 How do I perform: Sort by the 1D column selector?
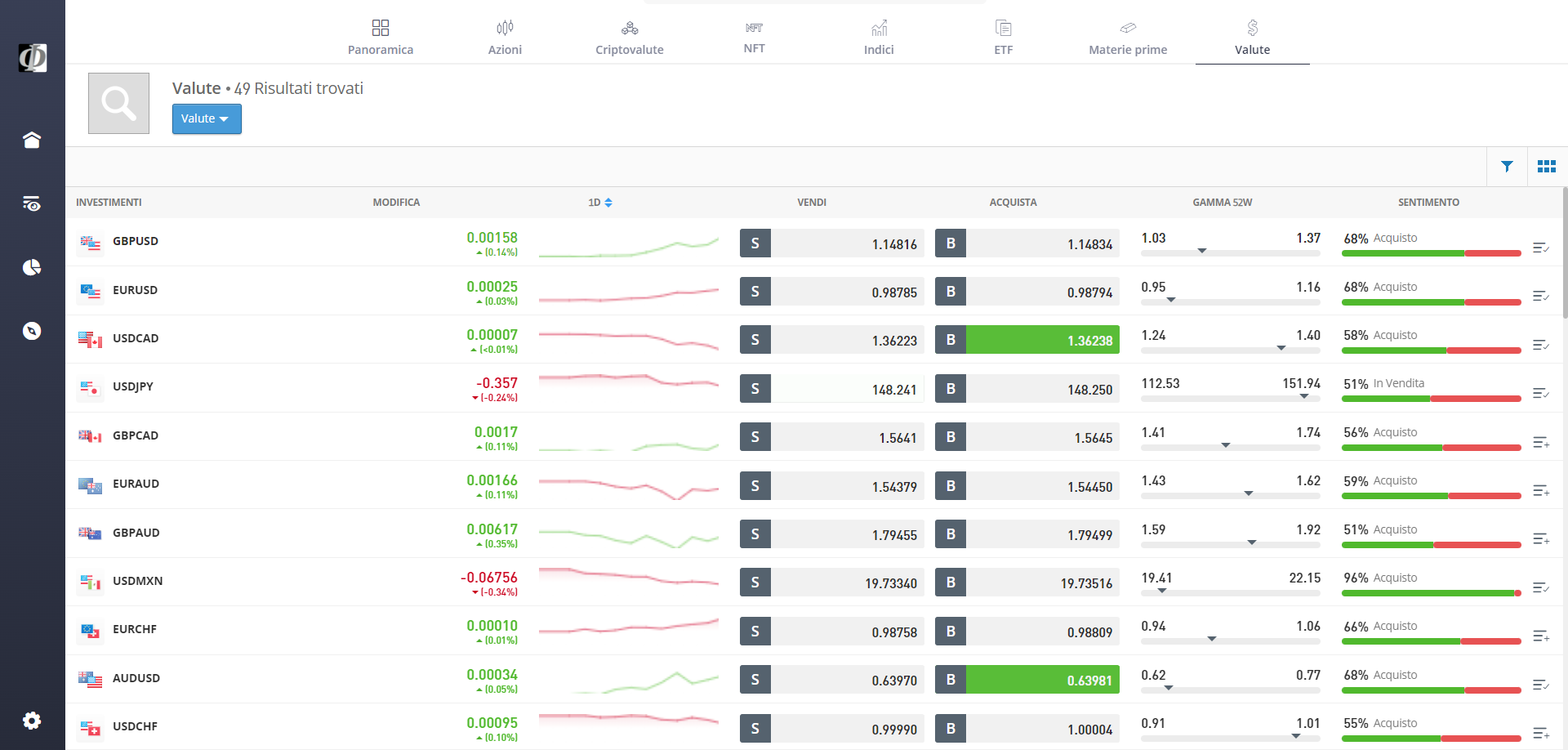[600, 203]
